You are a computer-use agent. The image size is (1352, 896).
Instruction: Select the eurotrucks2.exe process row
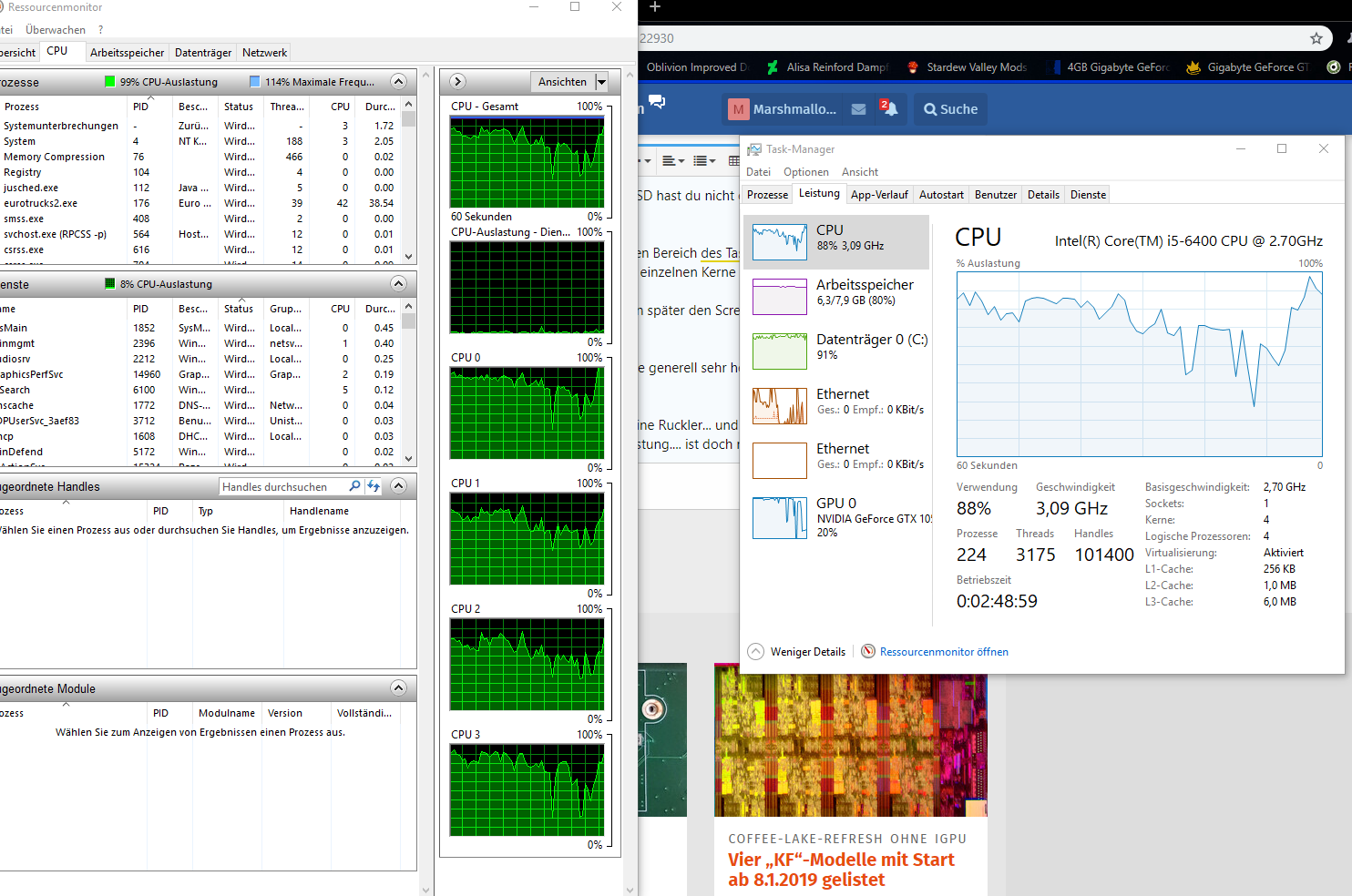[200, 203]
